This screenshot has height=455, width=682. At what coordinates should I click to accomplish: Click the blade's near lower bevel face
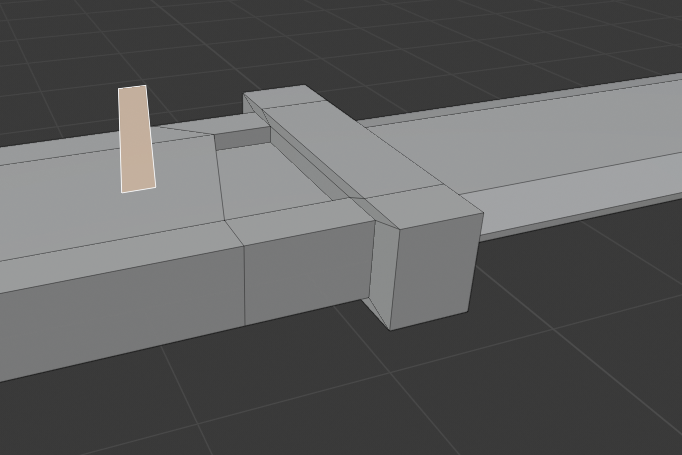(x=580, y=215)
